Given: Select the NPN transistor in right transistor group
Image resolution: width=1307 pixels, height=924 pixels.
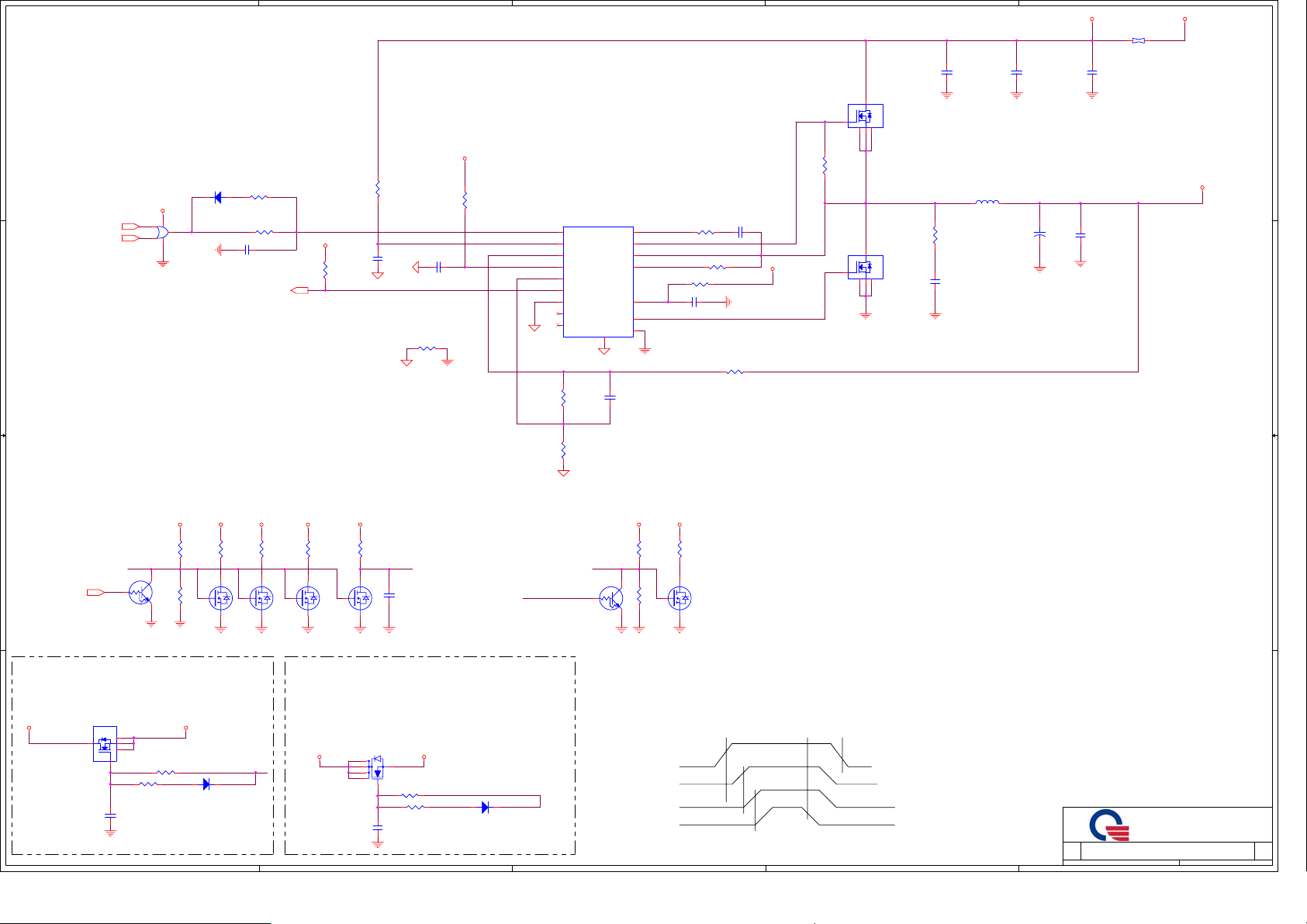Looking at the screenshot, I should pyautogui.click(x=611, y=598).
